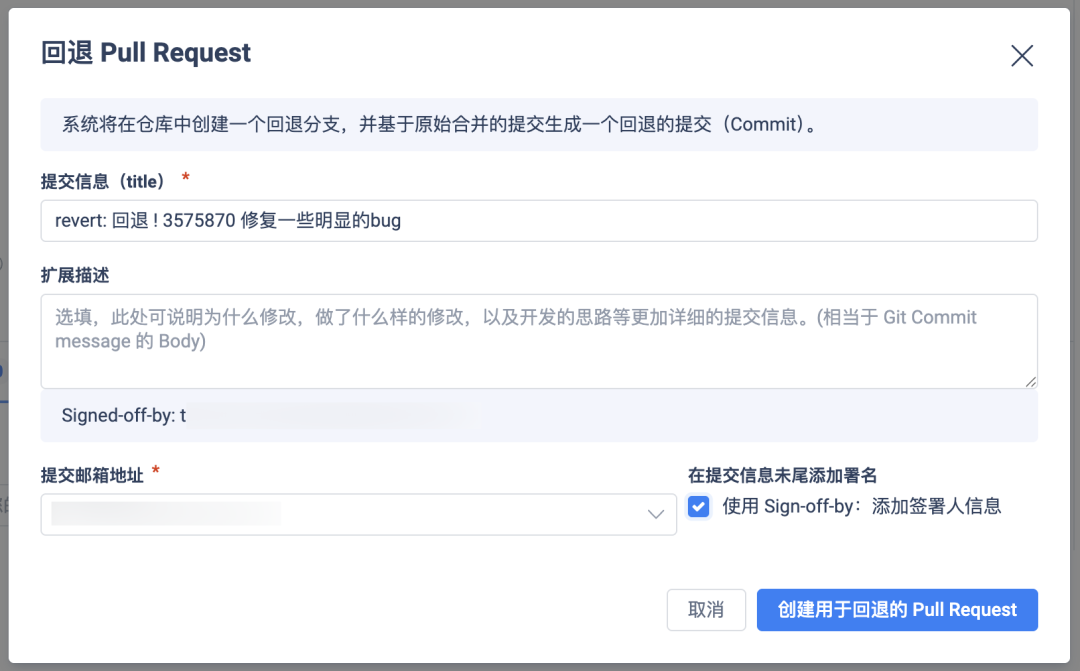Click the blurred email address value
Screen dimensions: 1080x671
point(170,514)
